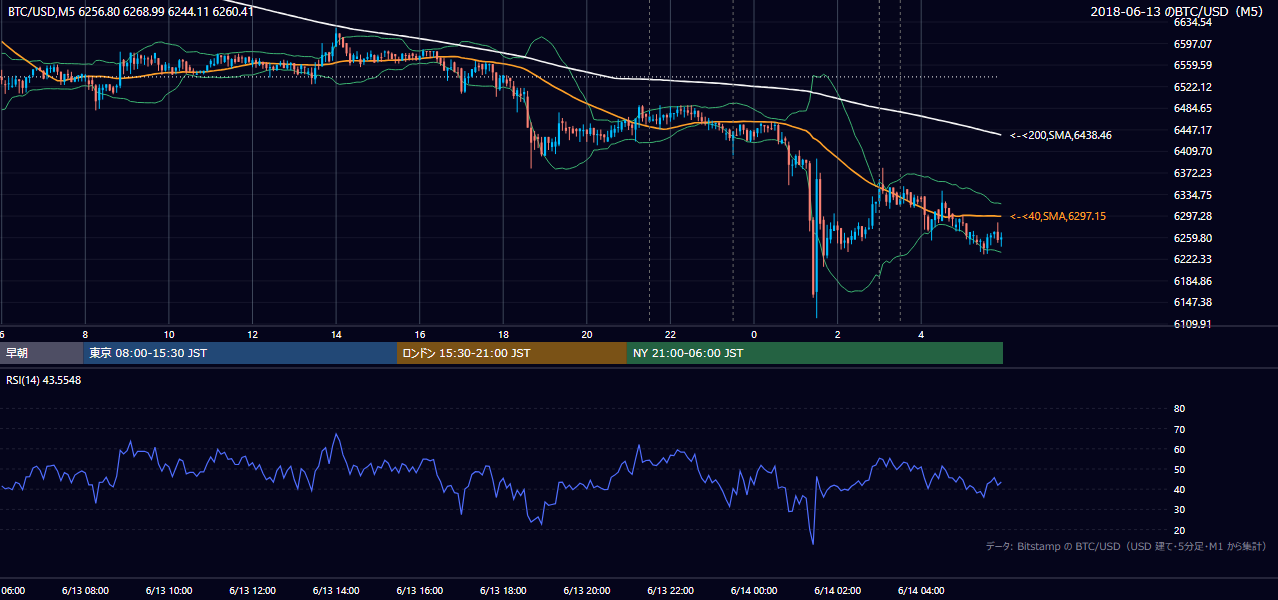1278x600 pixels.
Task: Select the 200 SMA 6438.46 label
Action: tap(1061, 134)
